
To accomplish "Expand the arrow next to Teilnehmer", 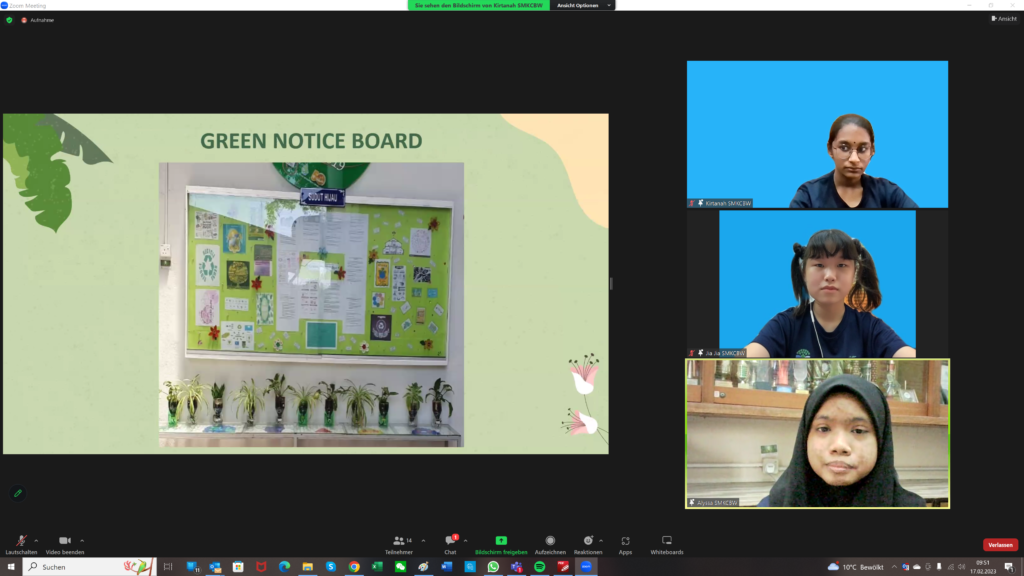I will [423, 540].
